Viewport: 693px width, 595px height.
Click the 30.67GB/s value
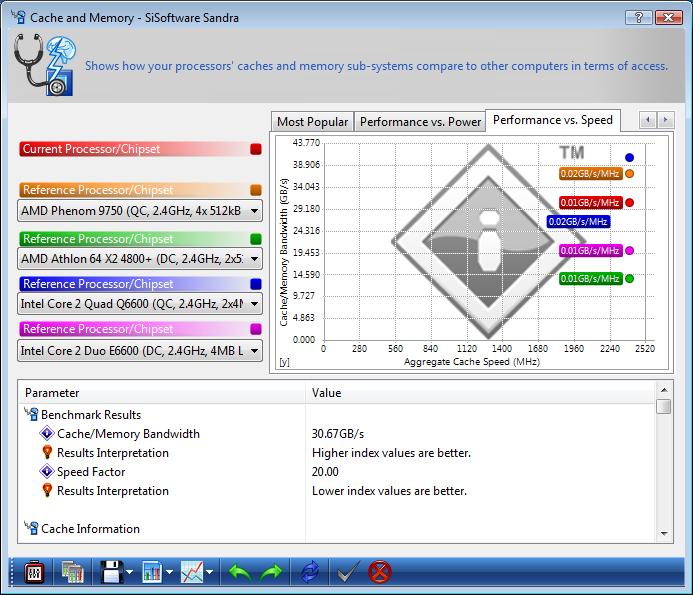pos(338,434)
